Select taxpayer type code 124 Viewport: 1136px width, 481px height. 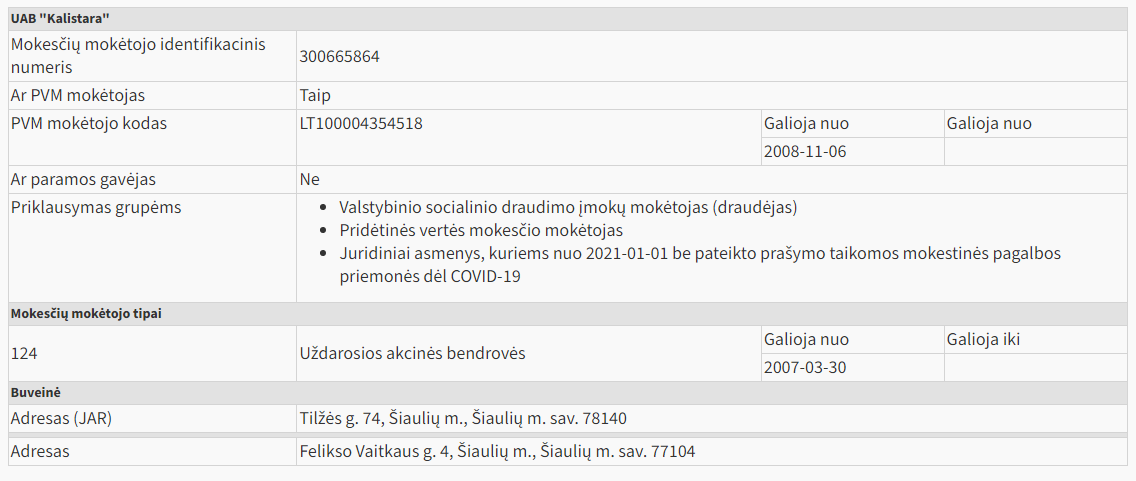pyautogui.click(x=24, y=353)
